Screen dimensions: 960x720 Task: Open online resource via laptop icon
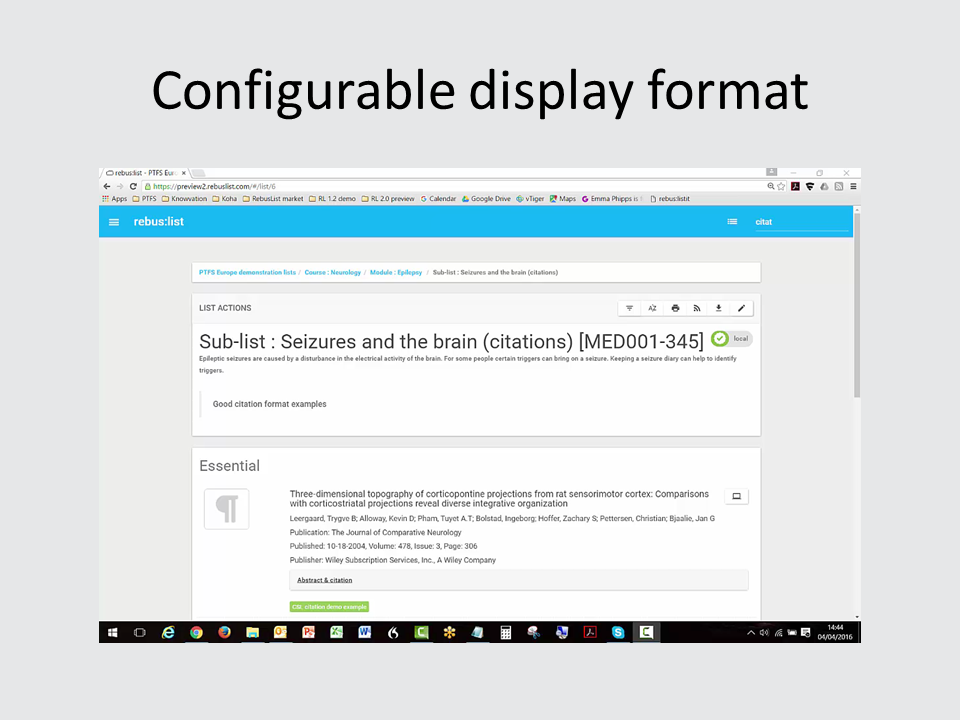coord(736,496)
